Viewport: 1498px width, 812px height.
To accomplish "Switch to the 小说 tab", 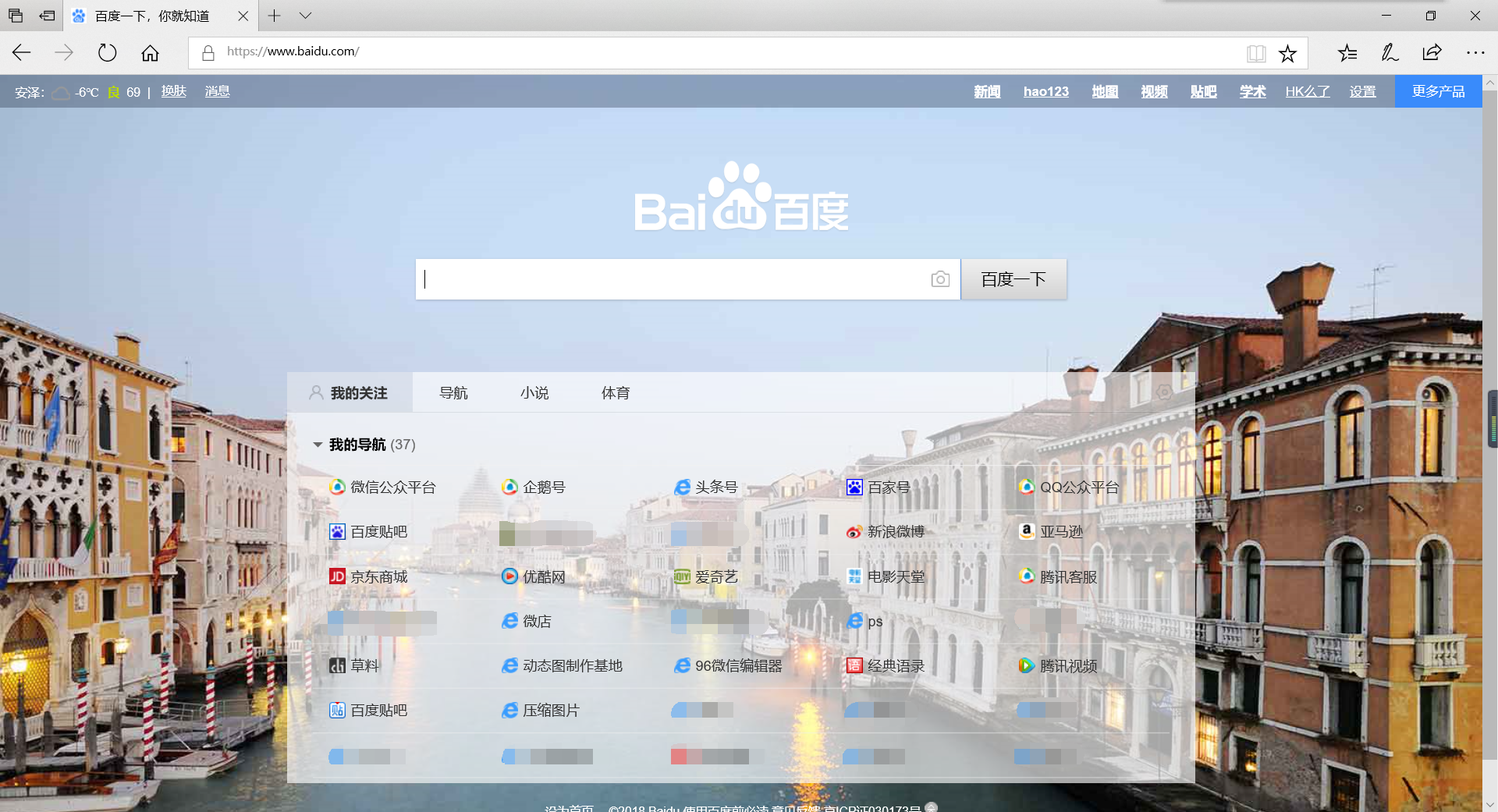I will 534,392.
